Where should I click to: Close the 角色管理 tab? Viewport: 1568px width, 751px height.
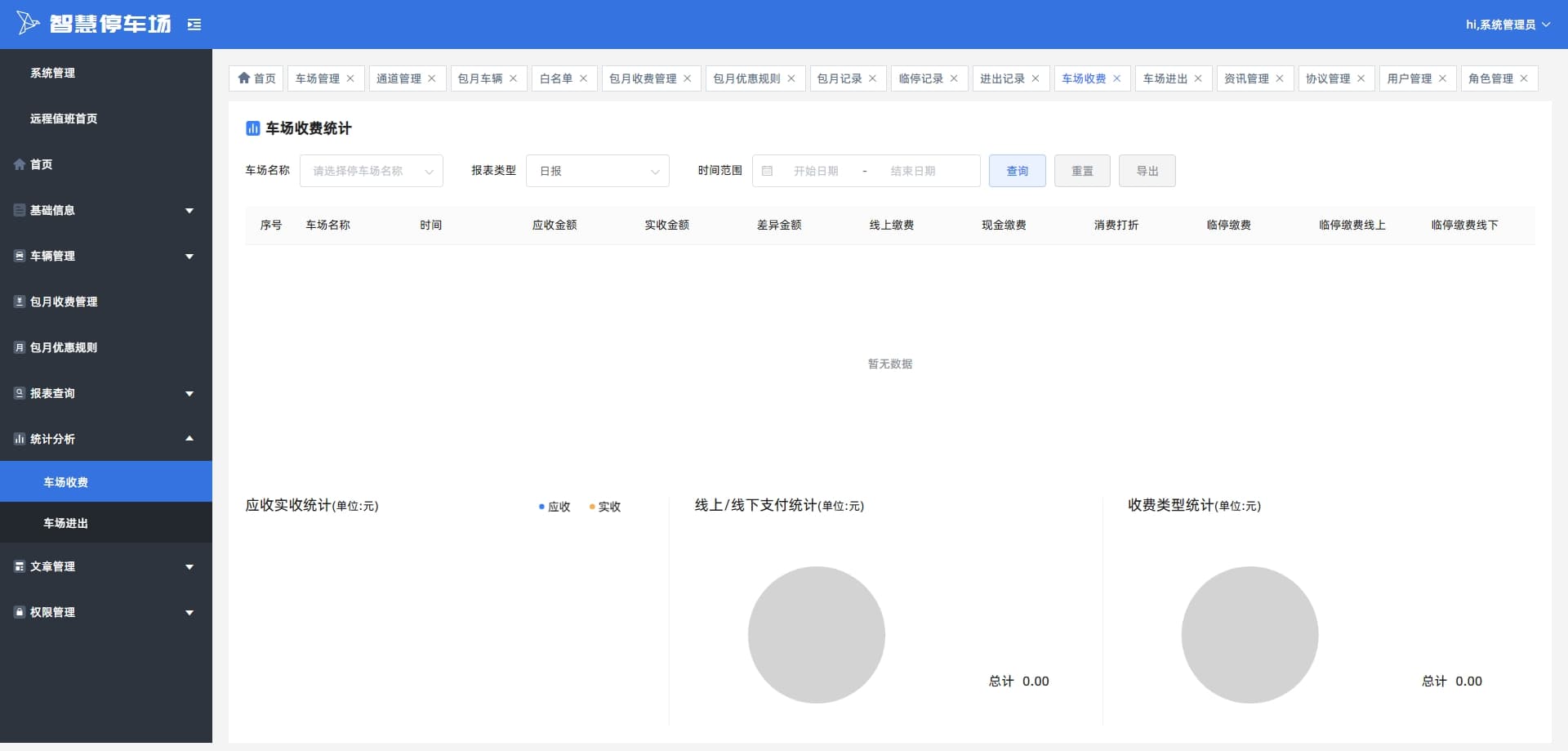[x=1524, y=78]
